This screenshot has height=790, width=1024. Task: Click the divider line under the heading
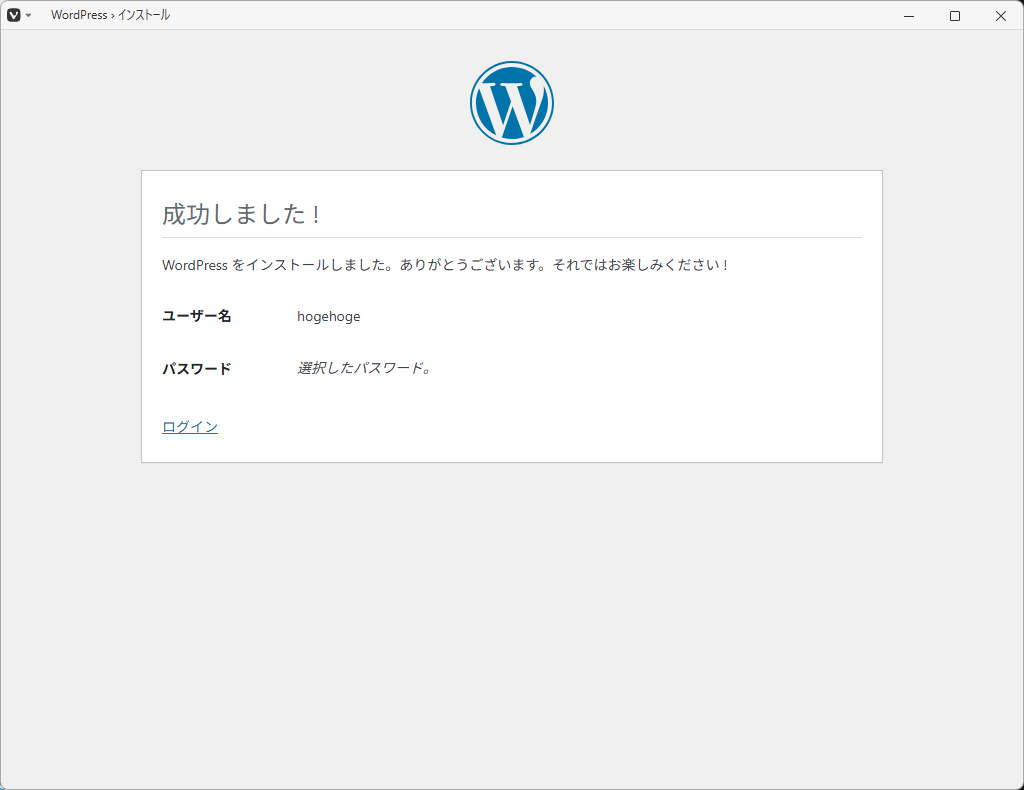tap(511, 237)
